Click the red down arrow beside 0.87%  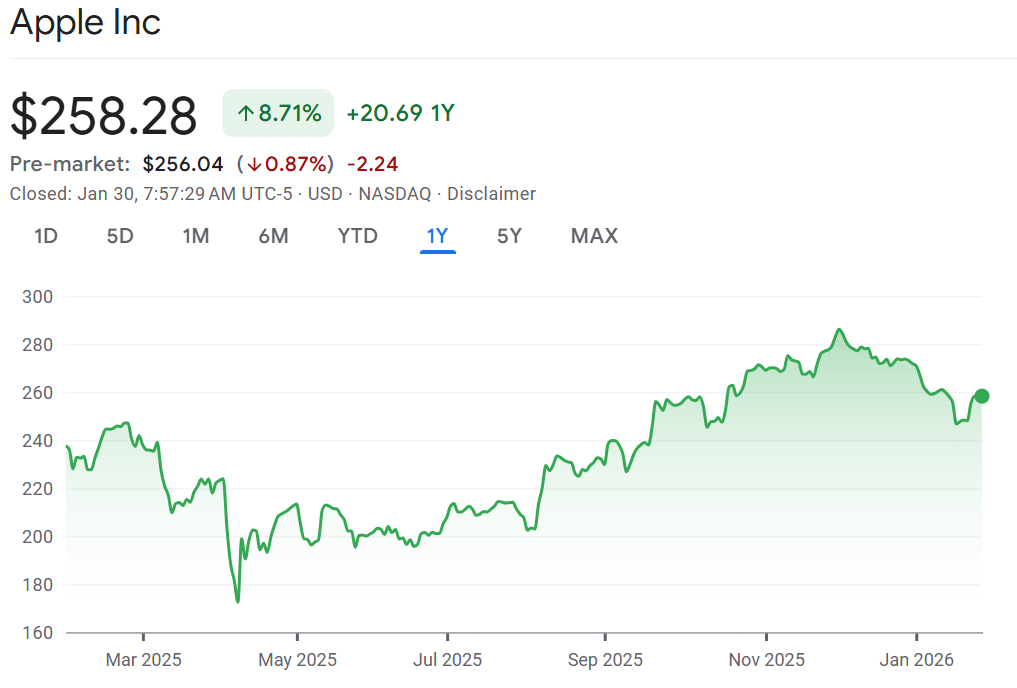[254, 164]
